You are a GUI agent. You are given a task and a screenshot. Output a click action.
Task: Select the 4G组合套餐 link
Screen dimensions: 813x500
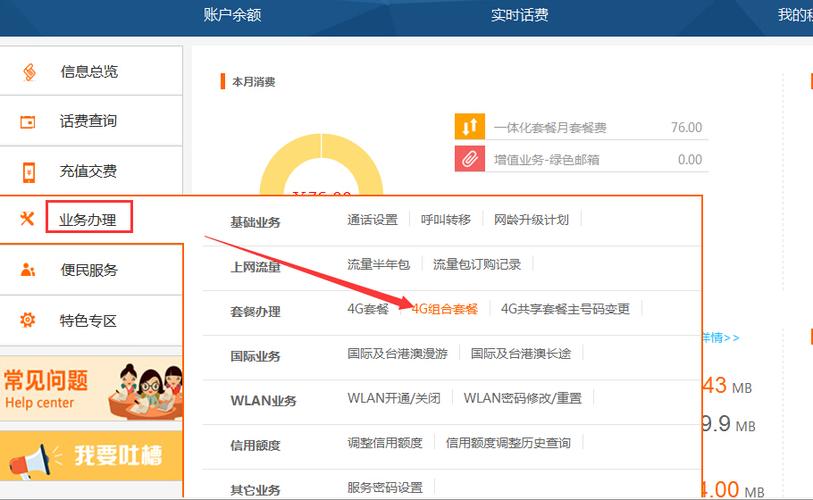[445, 309]
